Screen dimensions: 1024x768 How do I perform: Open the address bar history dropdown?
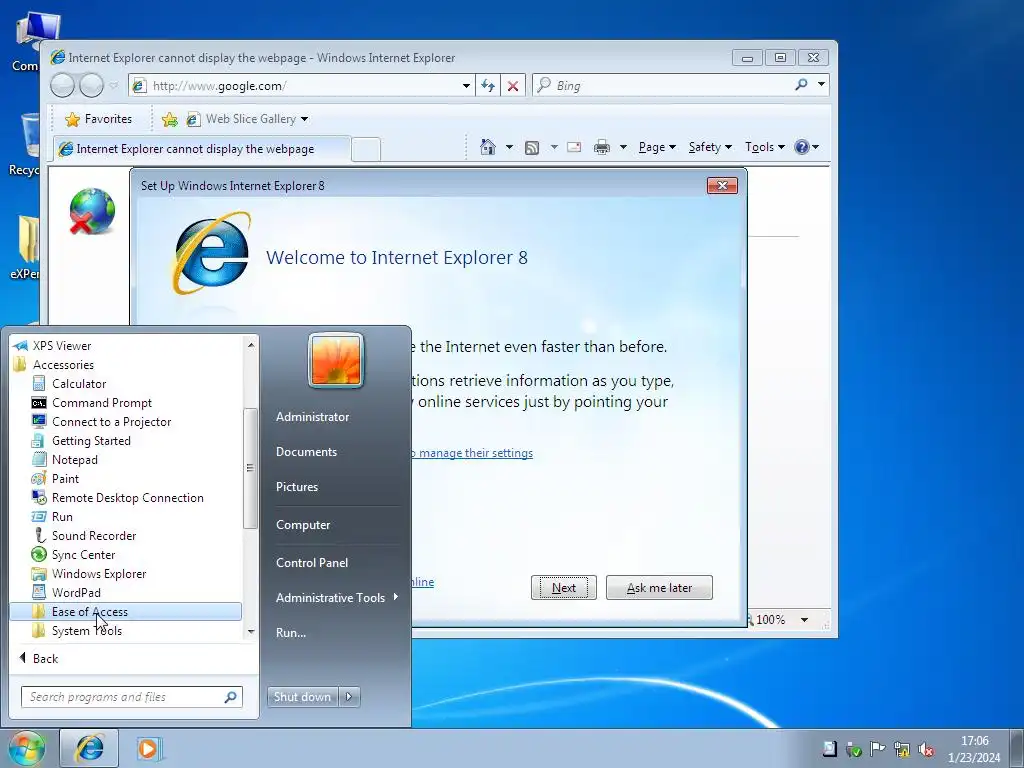pyautogui.click(x=466, y=86)
